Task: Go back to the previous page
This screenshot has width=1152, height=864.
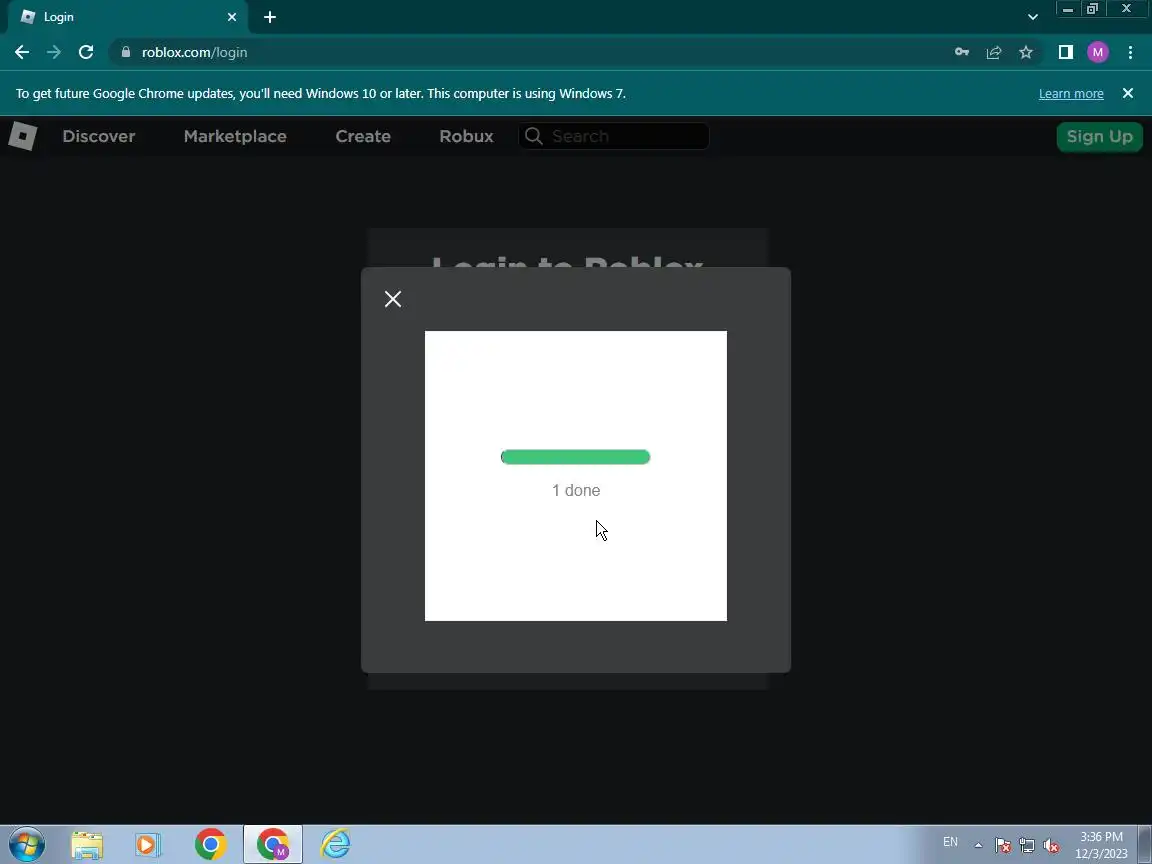Action: [22, 52]
